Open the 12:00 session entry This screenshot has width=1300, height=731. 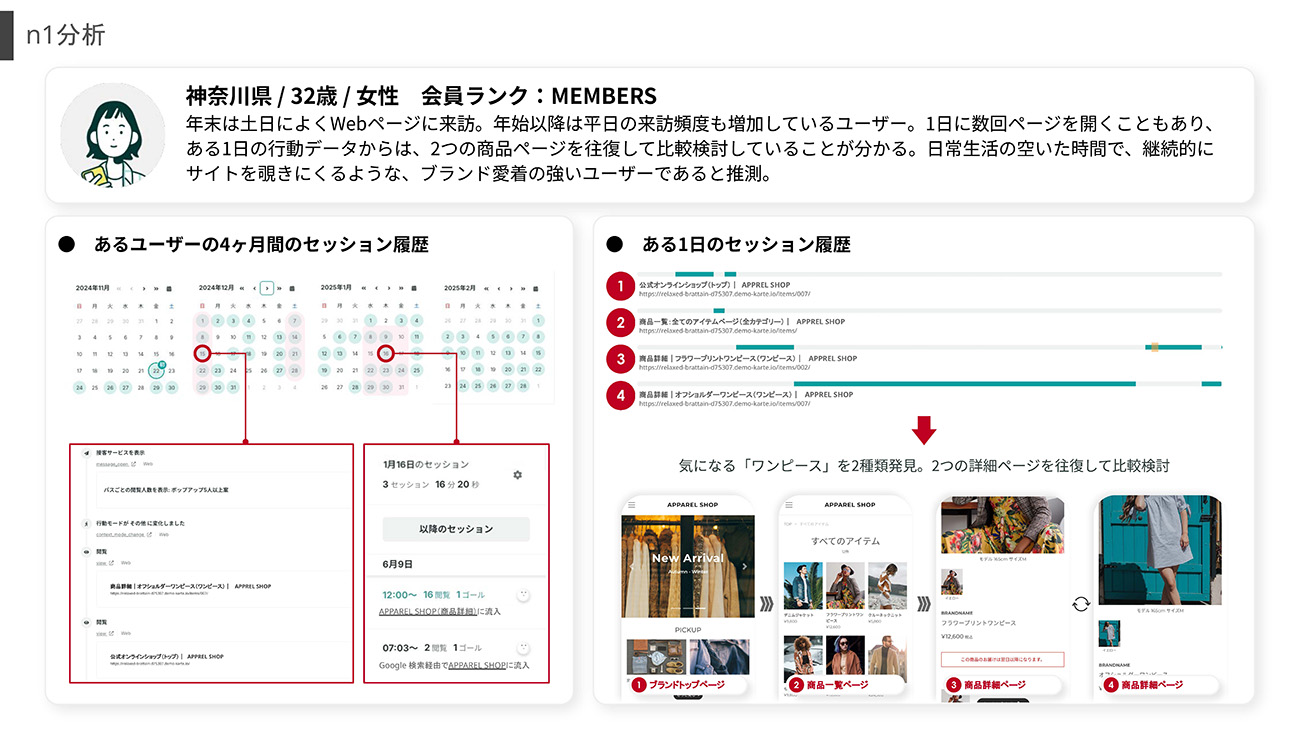point(456,604)
